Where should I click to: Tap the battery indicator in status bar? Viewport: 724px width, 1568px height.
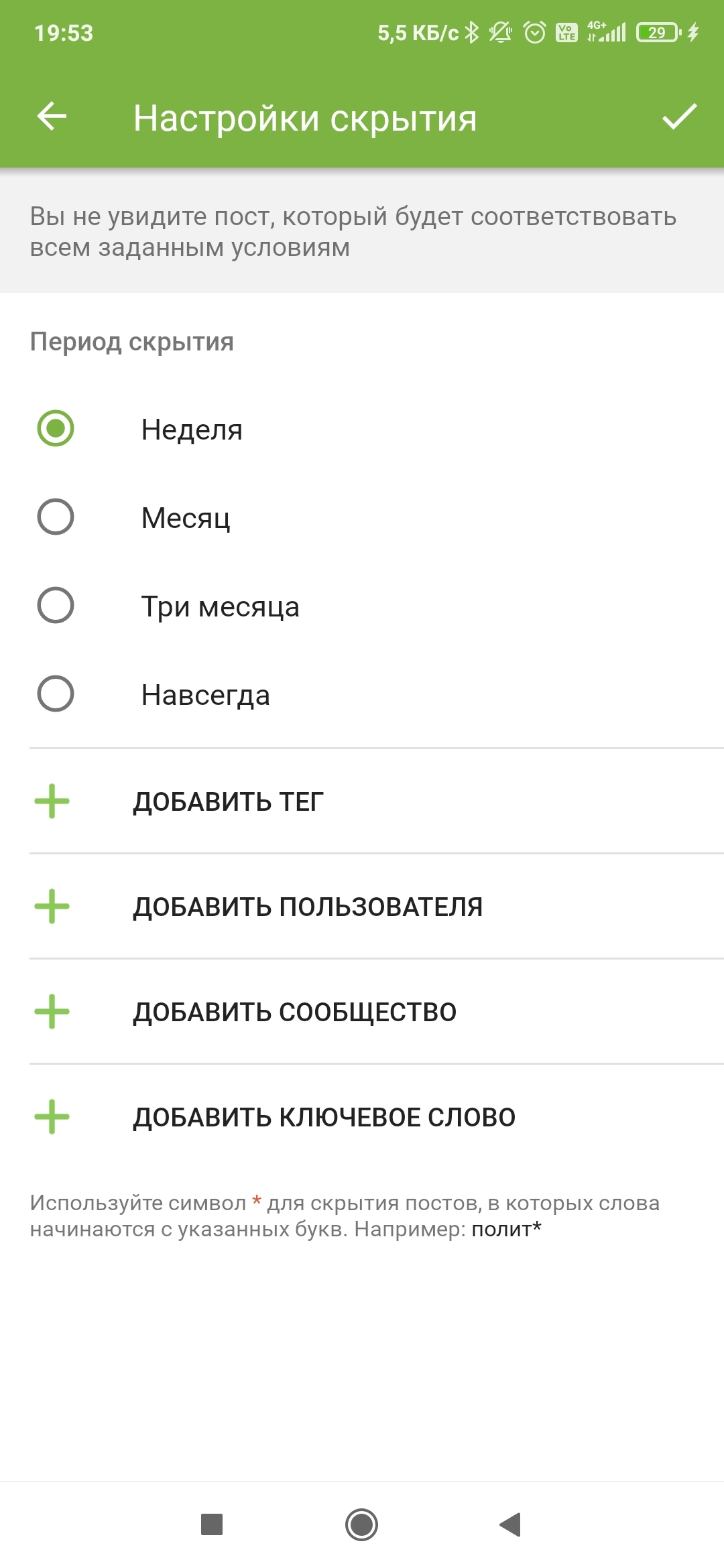658,32
